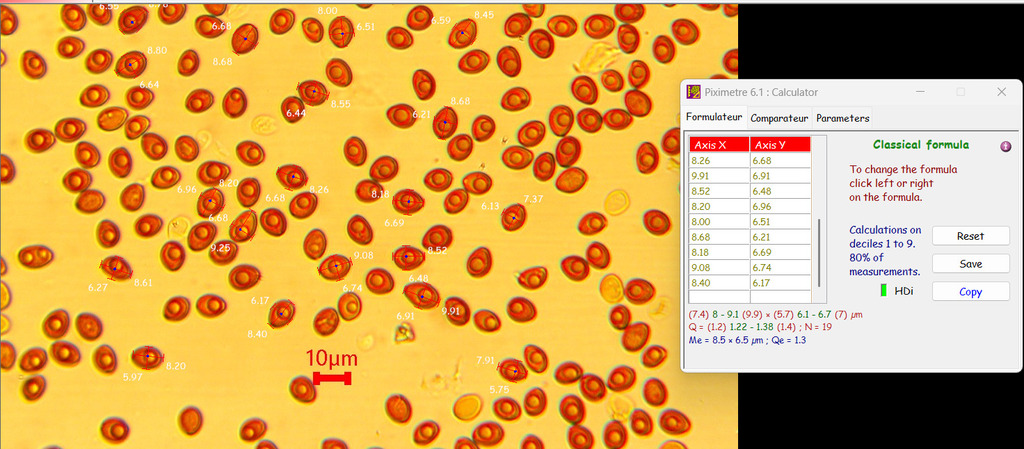Minimize the Piximetre Calculator window
Image resolution: width=1024 pixels, height=449 pixels.
pos(920,92)
